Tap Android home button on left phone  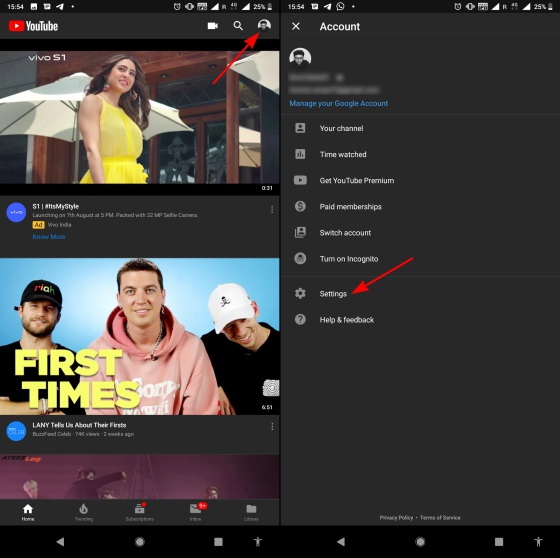(x=140, y=542)
